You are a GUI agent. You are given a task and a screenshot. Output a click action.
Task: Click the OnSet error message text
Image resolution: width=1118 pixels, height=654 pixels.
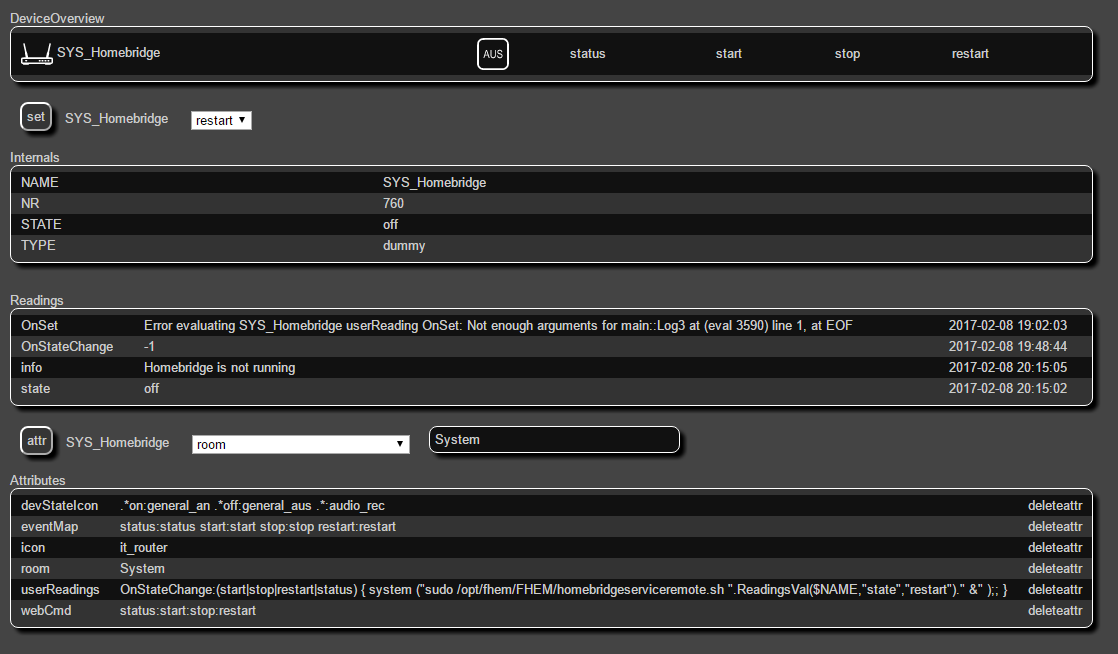498,325
